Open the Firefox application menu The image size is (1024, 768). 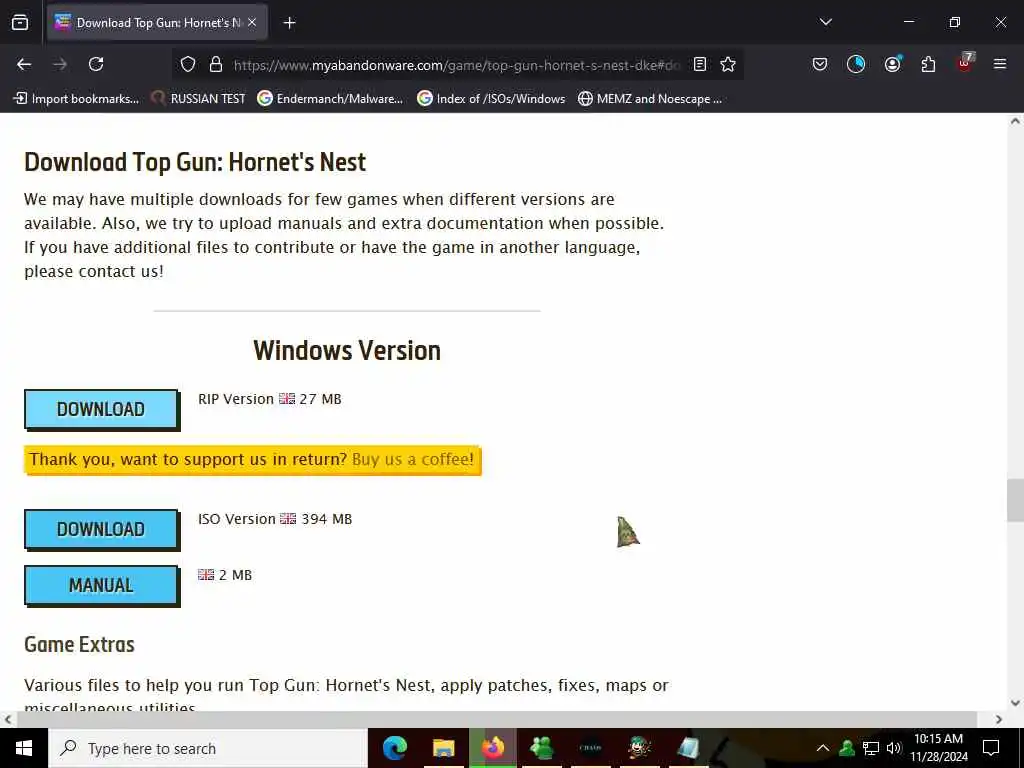[x=999, y=64]
